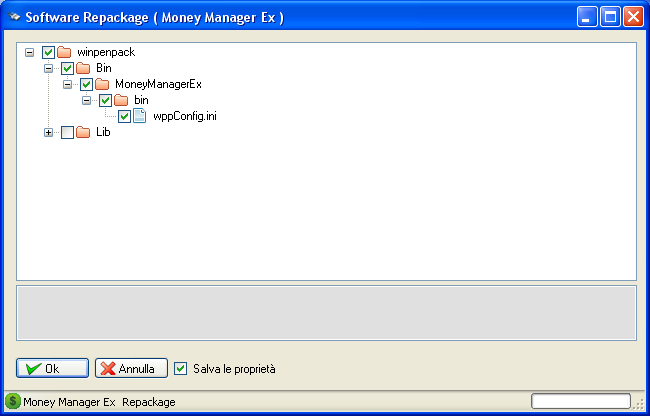Collapse the MoneyManagerEx tree node

68,85
